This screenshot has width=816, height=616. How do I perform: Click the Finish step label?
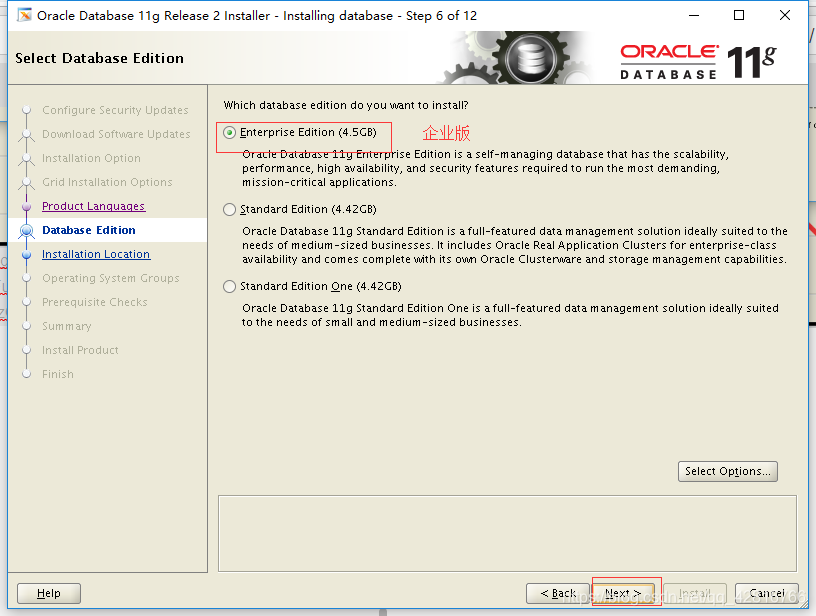(x=58, y=374)
